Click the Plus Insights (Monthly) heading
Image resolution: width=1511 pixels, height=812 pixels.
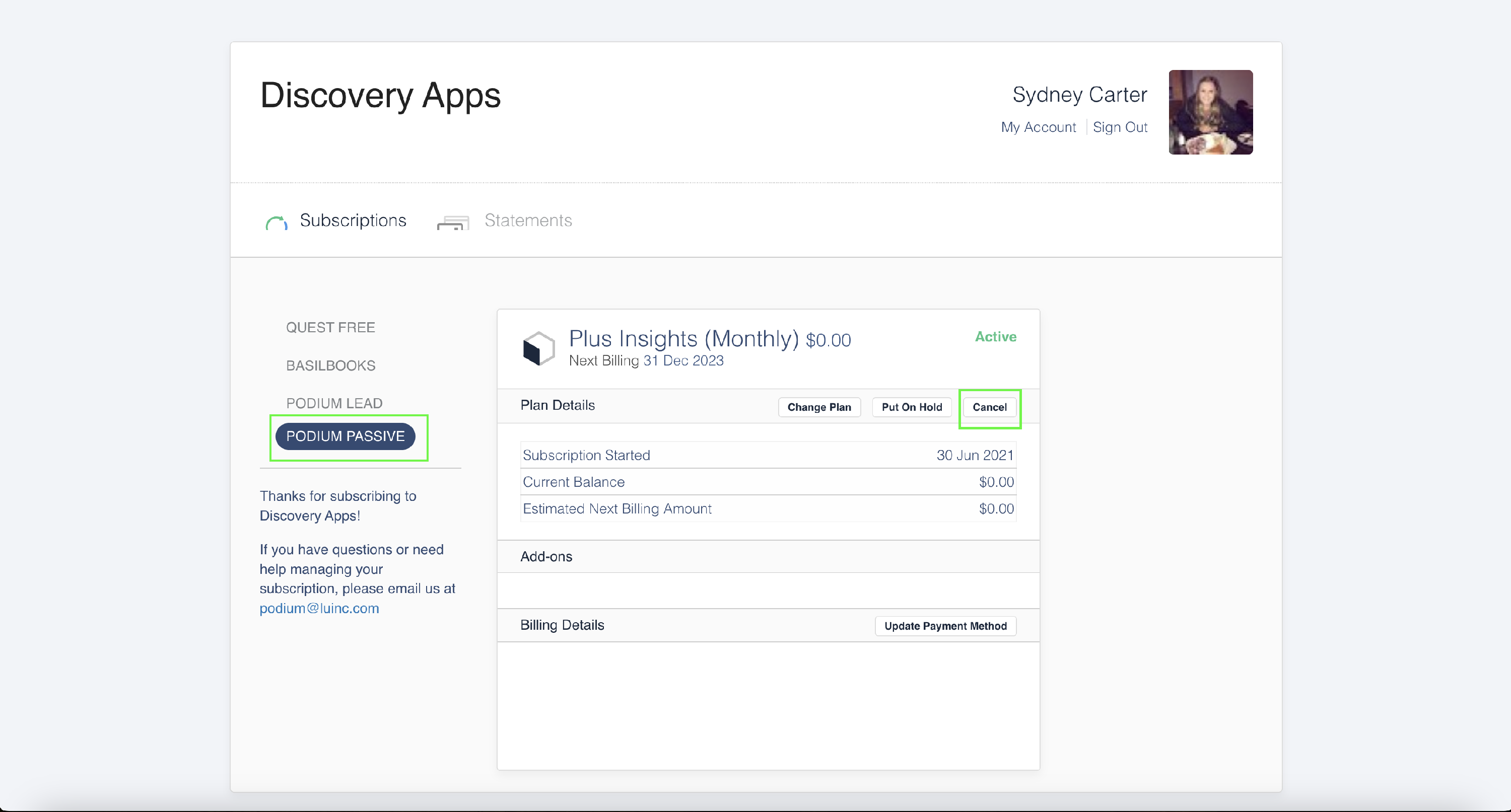pyautogui.click(x=684, y=339)
